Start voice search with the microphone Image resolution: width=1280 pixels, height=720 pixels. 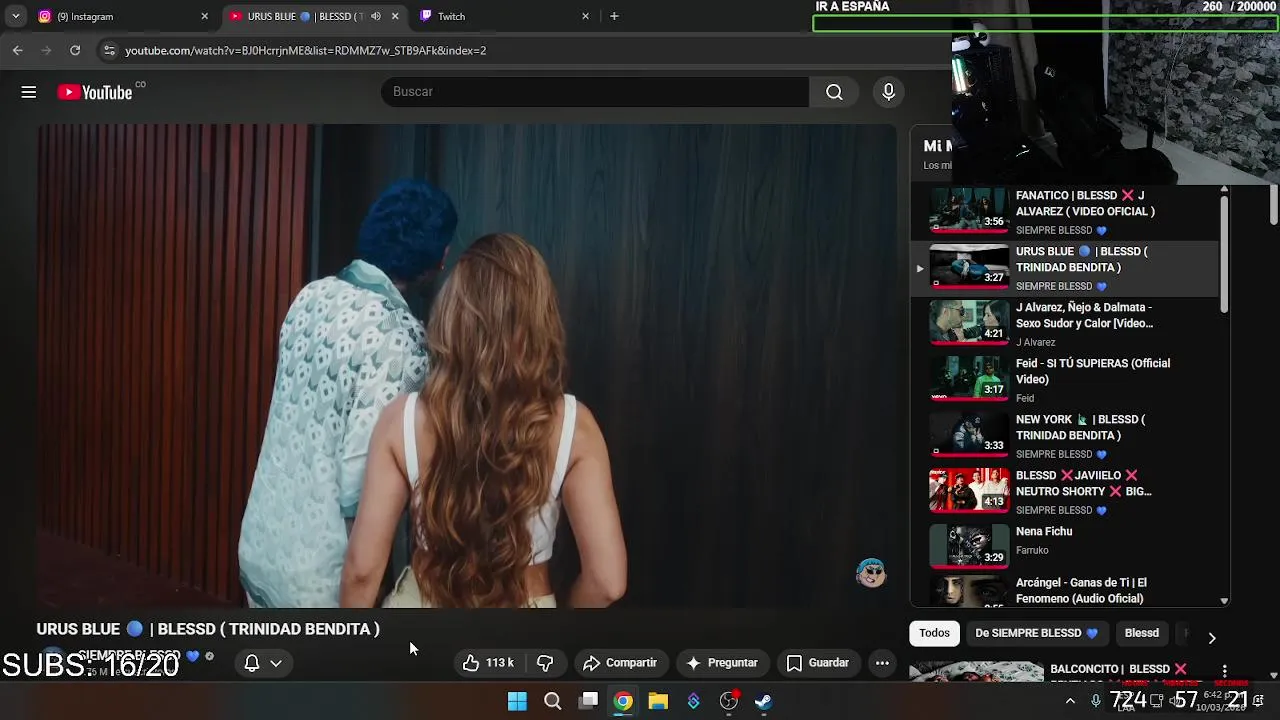pyautogui.click(x=888, y=92)
